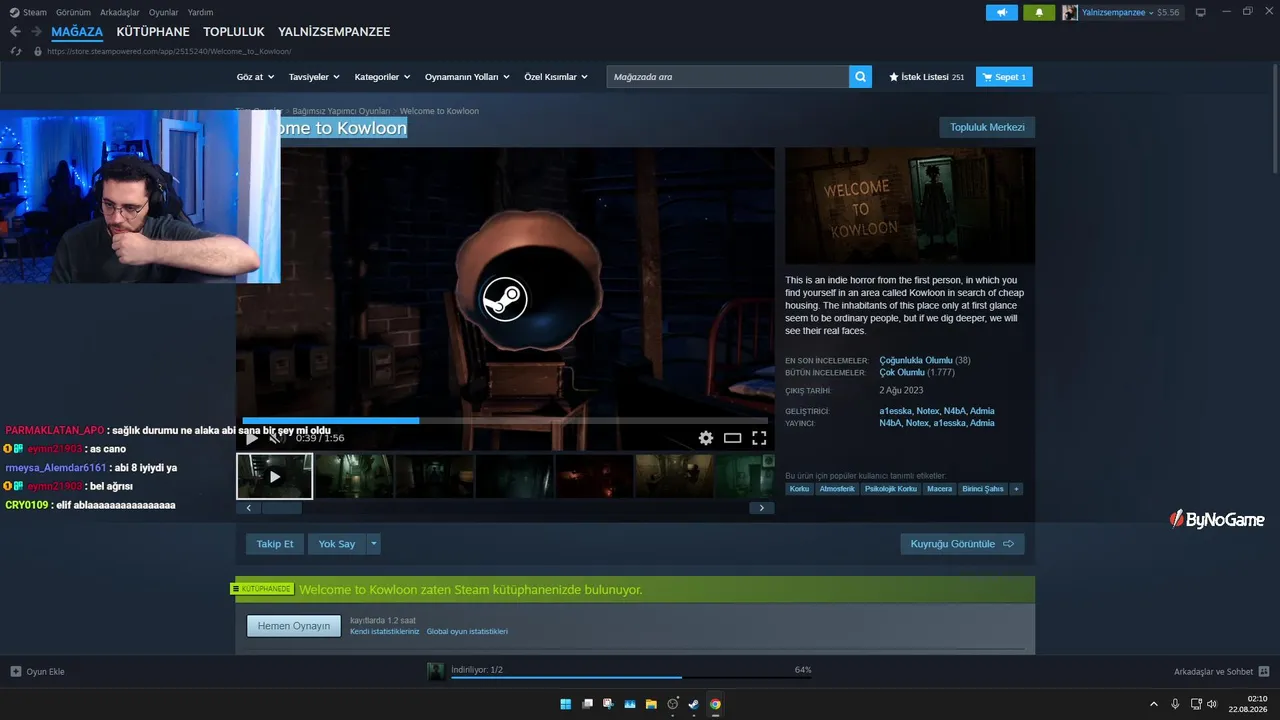Open Chrome from the taskbar
This screenshot has width=1280, height=720.
click(715, 704)
